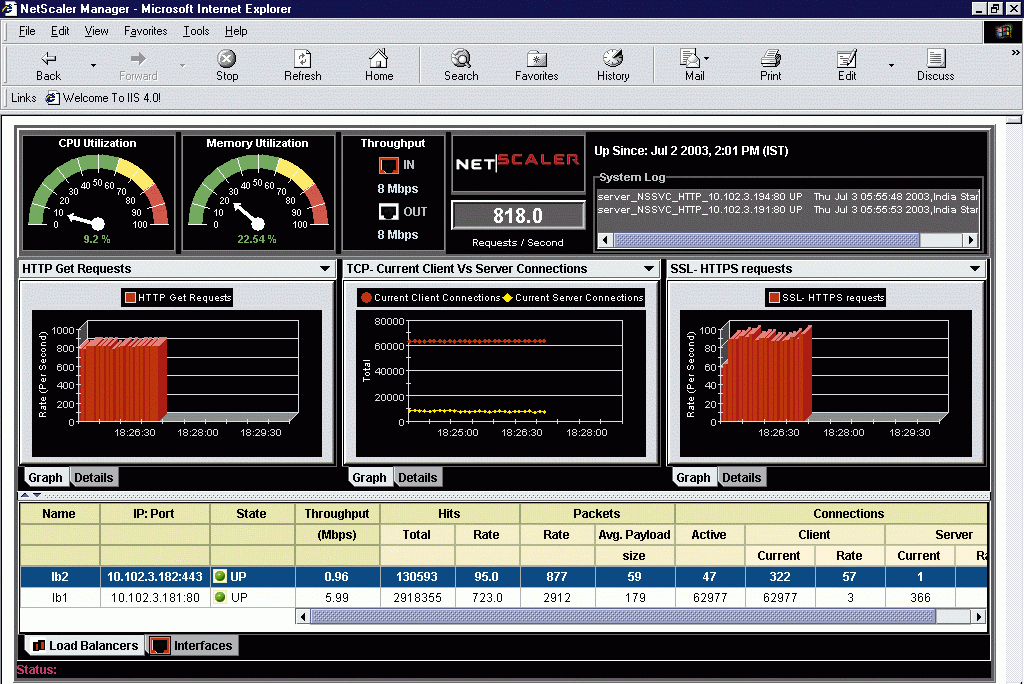The width and height of the screenshot is (1024, 684).
Task: Open the View menu
Action: click(97, 31)
